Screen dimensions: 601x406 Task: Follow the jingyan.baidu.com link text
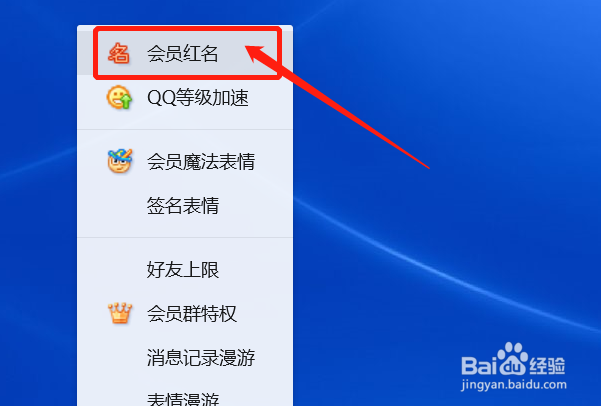point(514,385)
